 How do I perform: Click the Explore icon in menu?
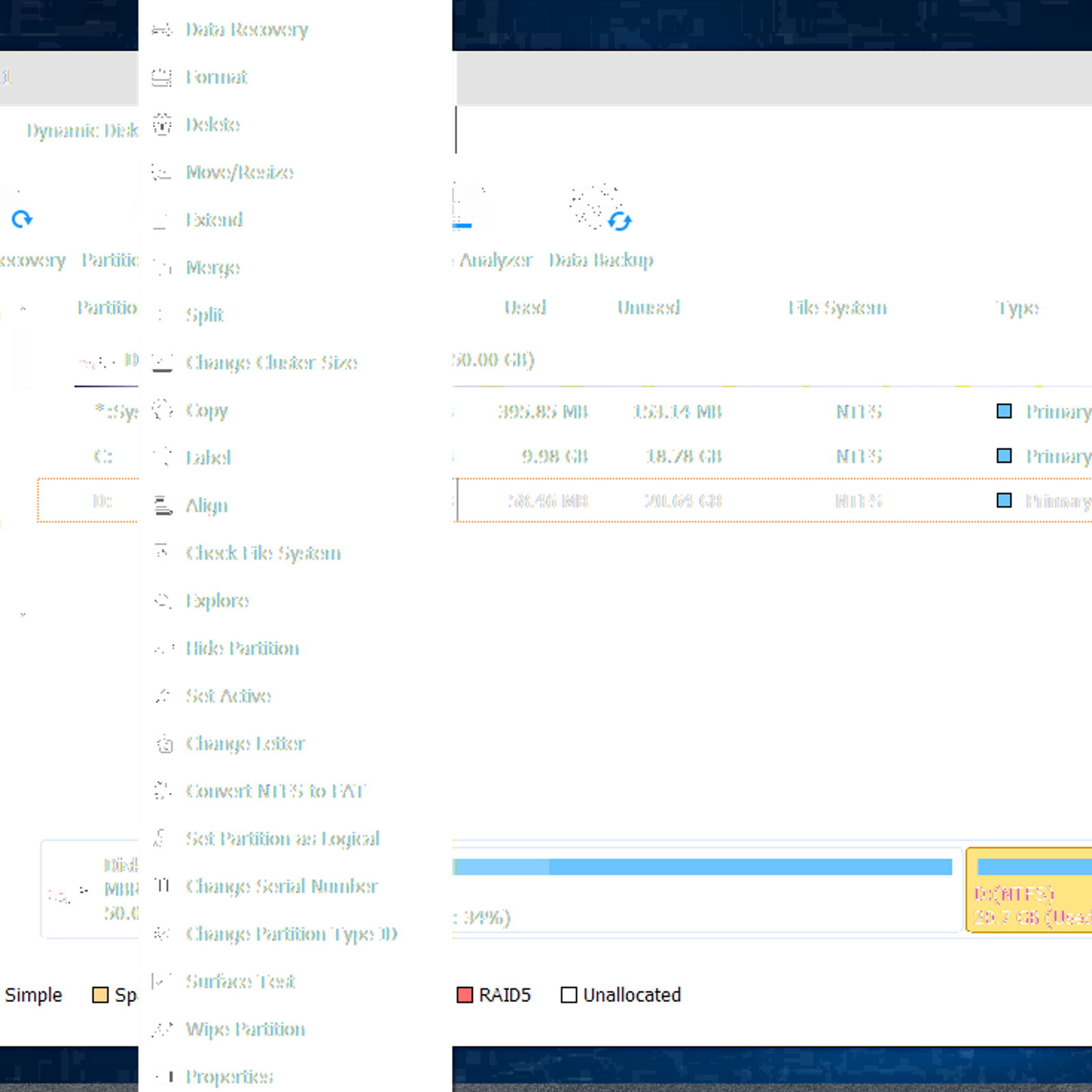(x=162, y=601)
